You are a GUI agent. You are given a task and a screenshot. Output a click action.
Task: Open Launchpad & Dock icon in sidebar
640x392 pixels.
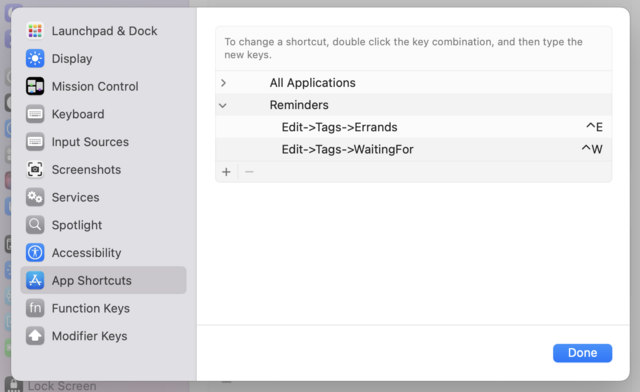(x=35, y=31)
